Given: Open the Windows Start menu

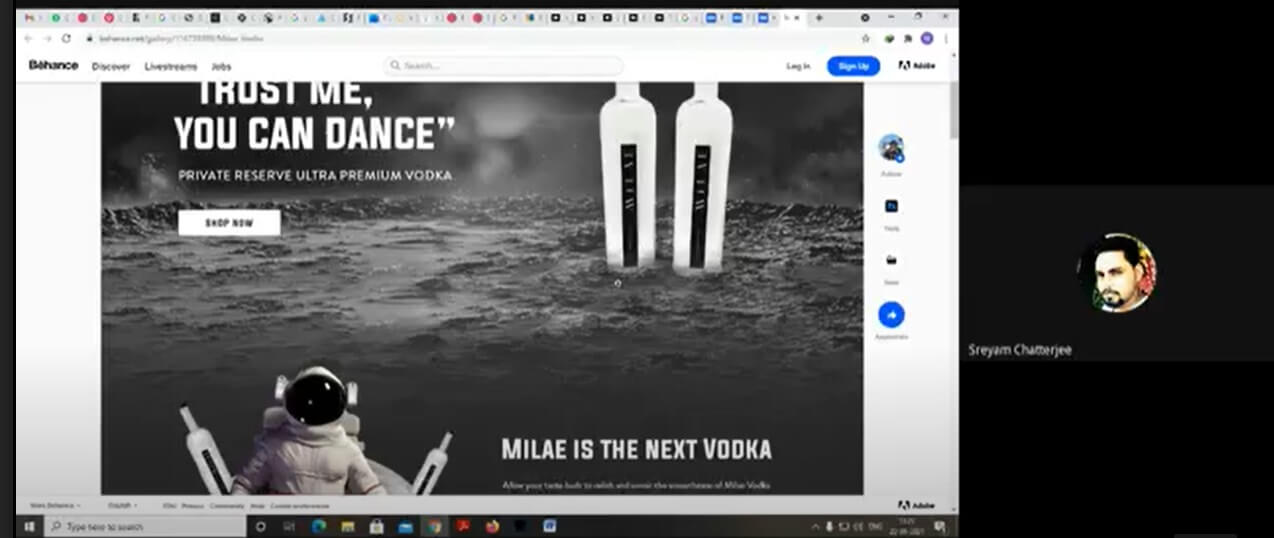Looking at the screenshot, I should [29, 526].
